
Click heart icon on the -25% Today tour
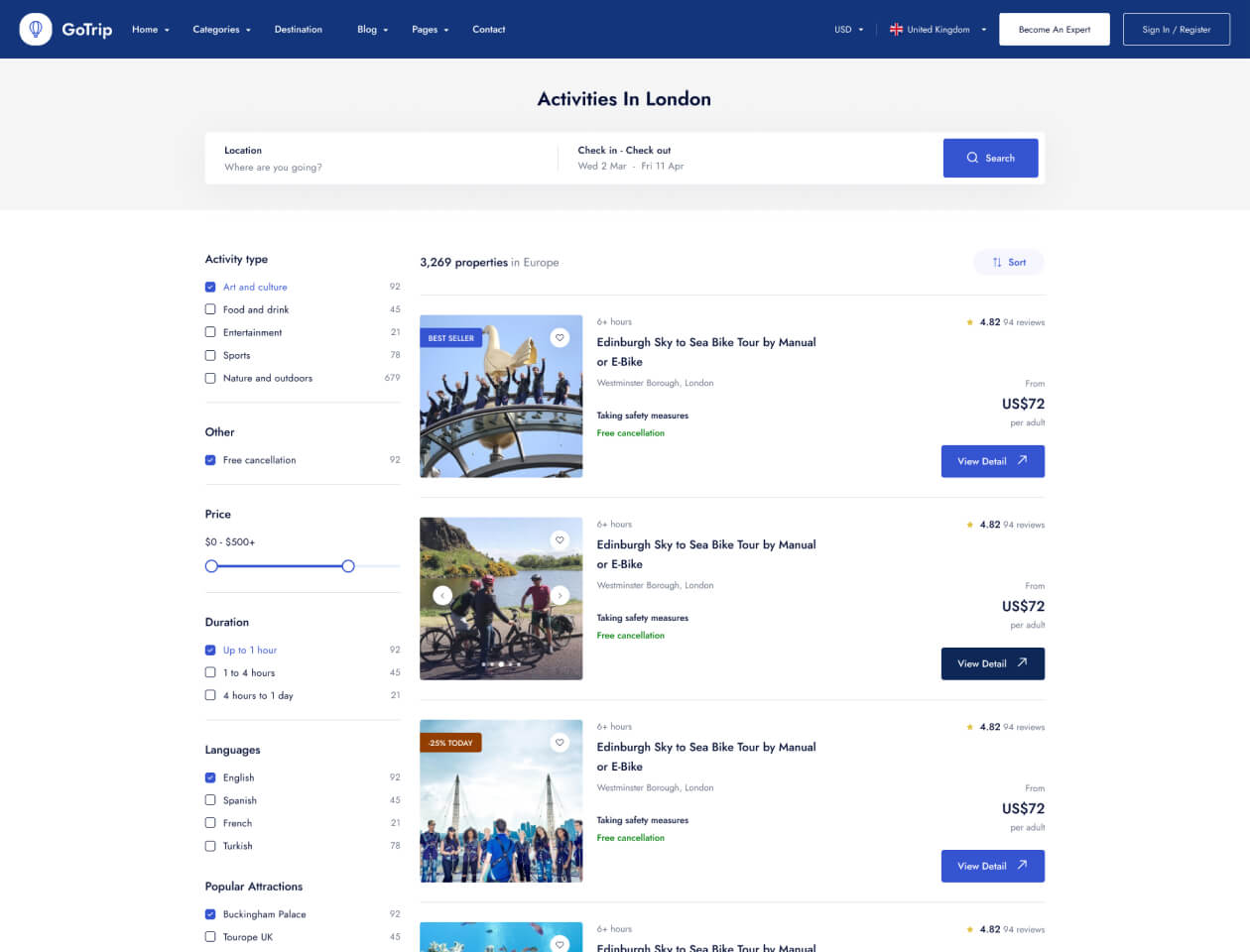(x=560, y=743)
